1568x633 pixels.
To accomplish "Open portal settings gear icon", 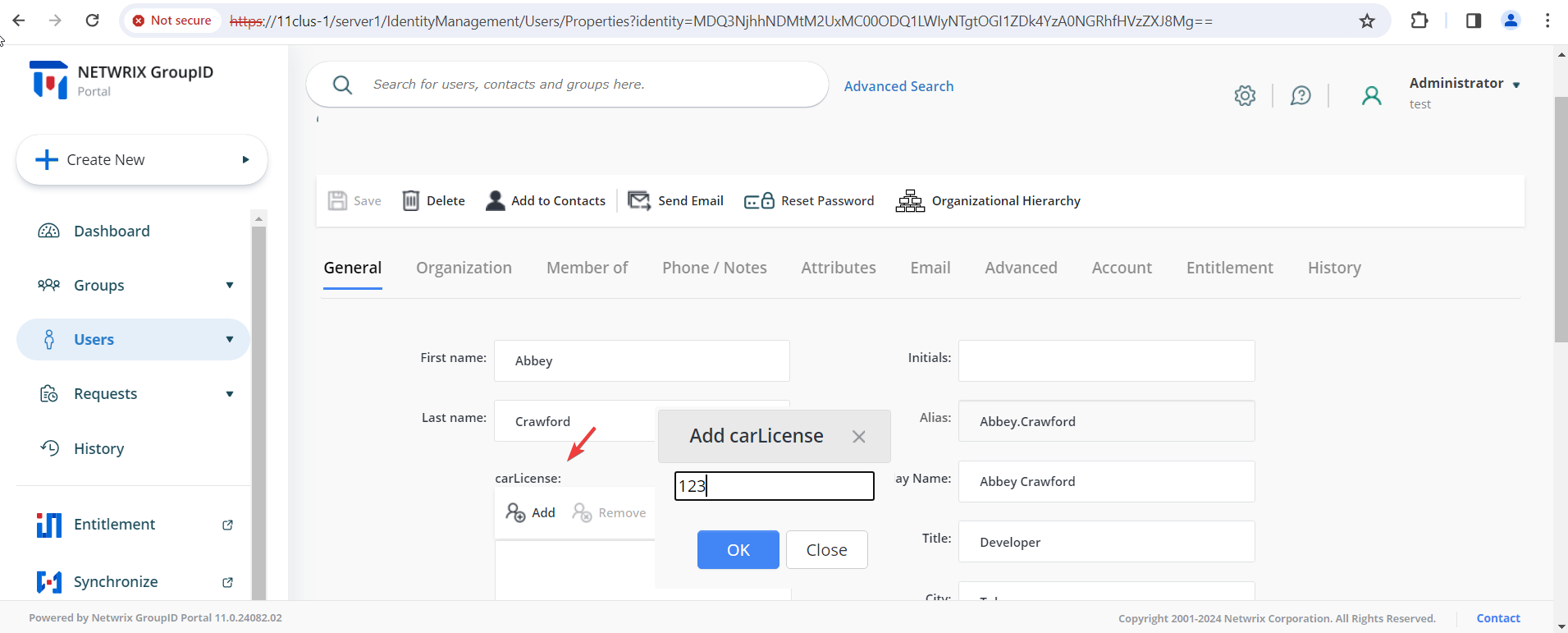I will [x=1245, y=95].
